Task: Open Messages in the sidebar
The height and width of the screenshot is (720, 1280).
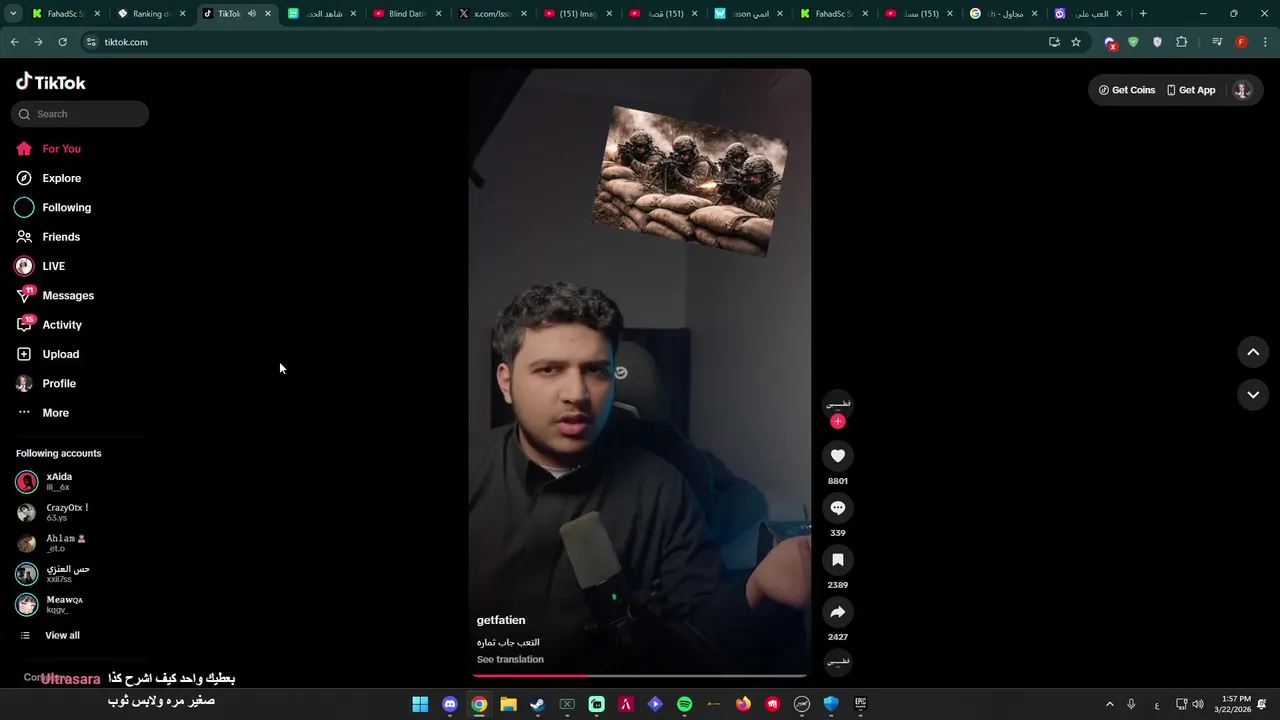Action: tap(54, 295)
